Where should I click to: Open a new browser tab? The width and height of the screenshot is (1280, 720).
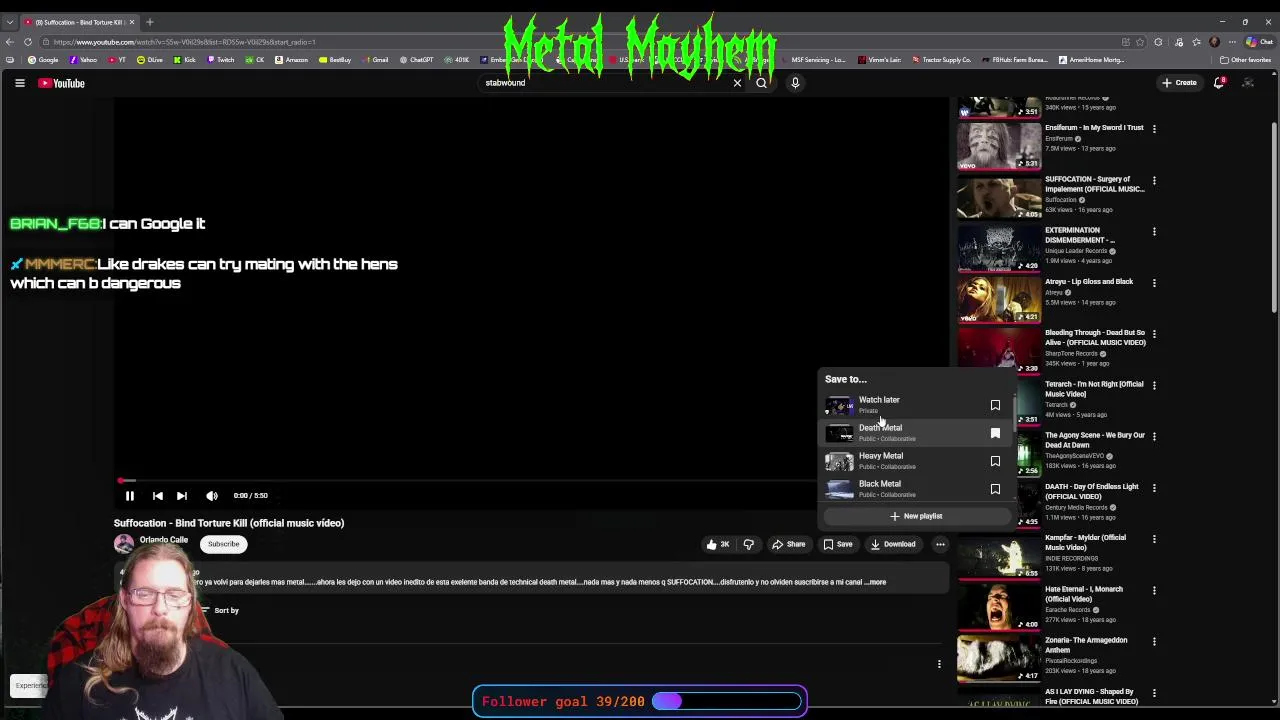150,22
